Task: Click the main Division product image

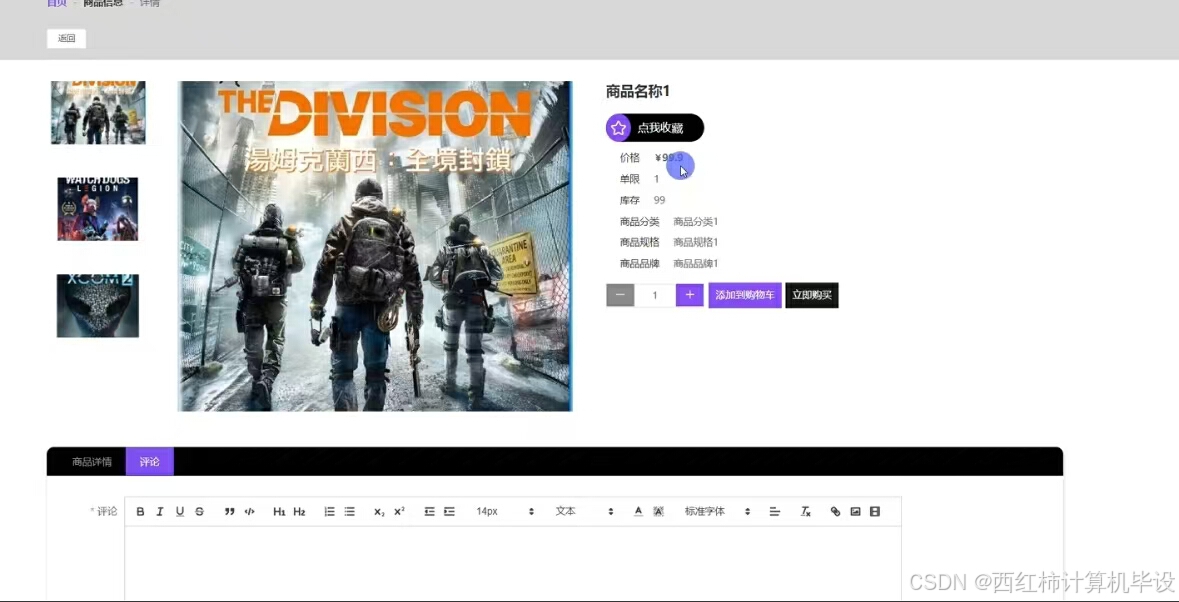Action: click(374, 246)
